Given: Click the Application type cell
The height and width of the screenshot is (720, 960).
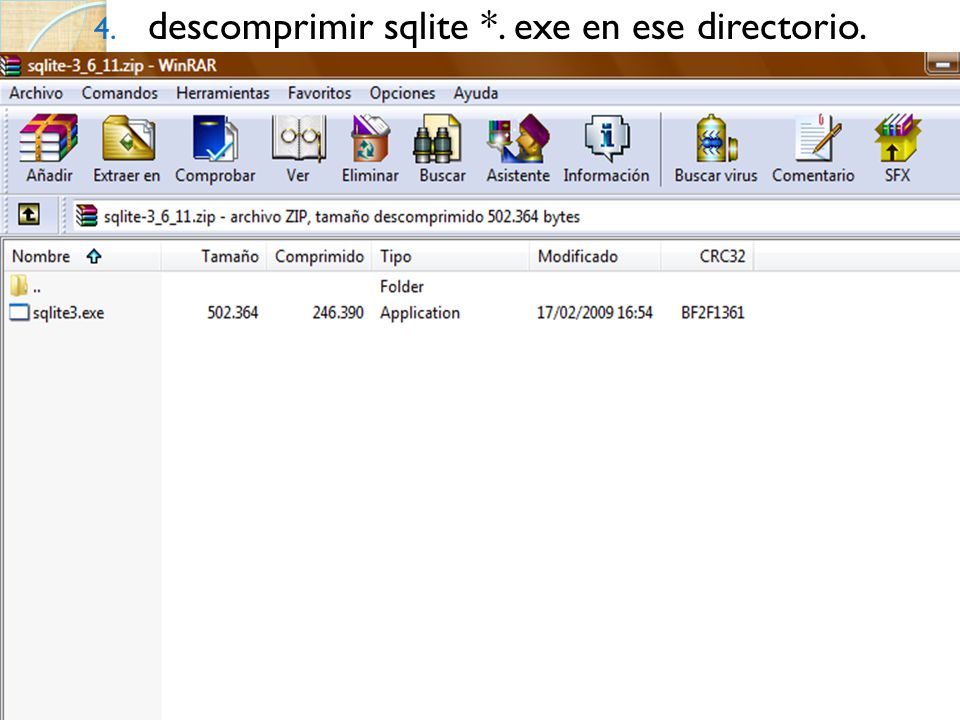Looking at the screenshot, I should [x=420, y=313].
